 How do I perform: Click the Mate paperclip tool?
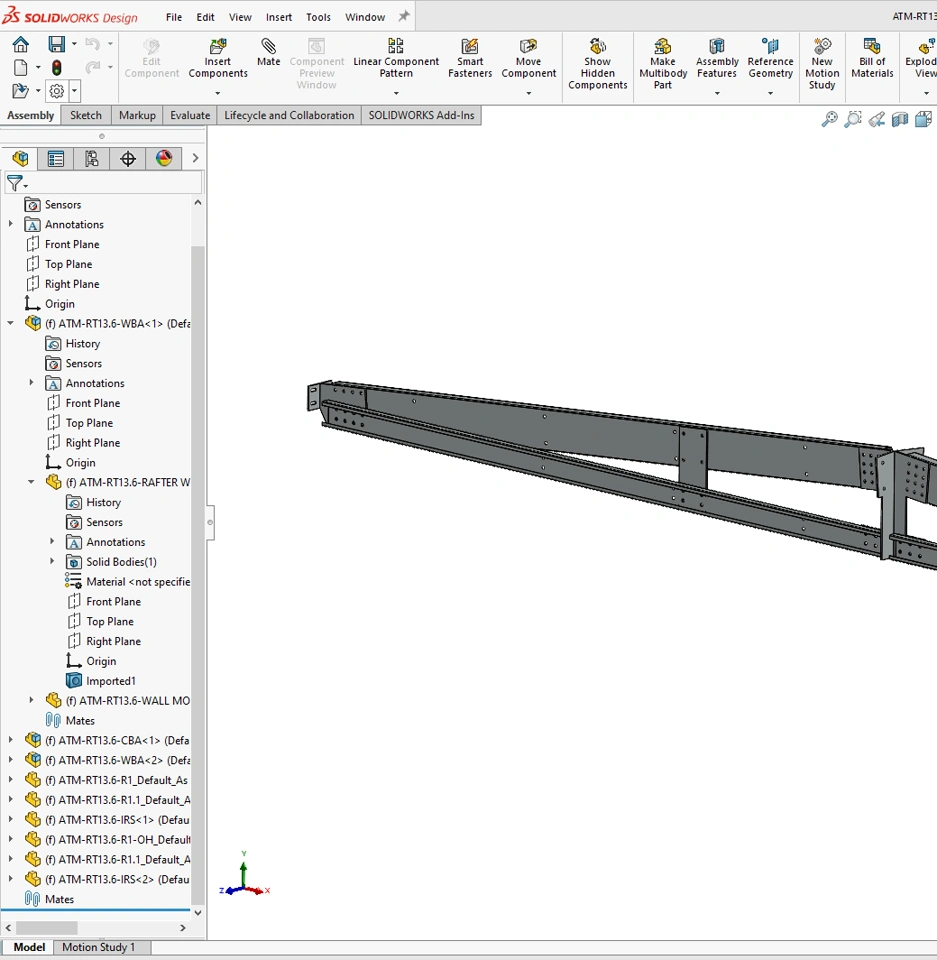tap(268, 53)
